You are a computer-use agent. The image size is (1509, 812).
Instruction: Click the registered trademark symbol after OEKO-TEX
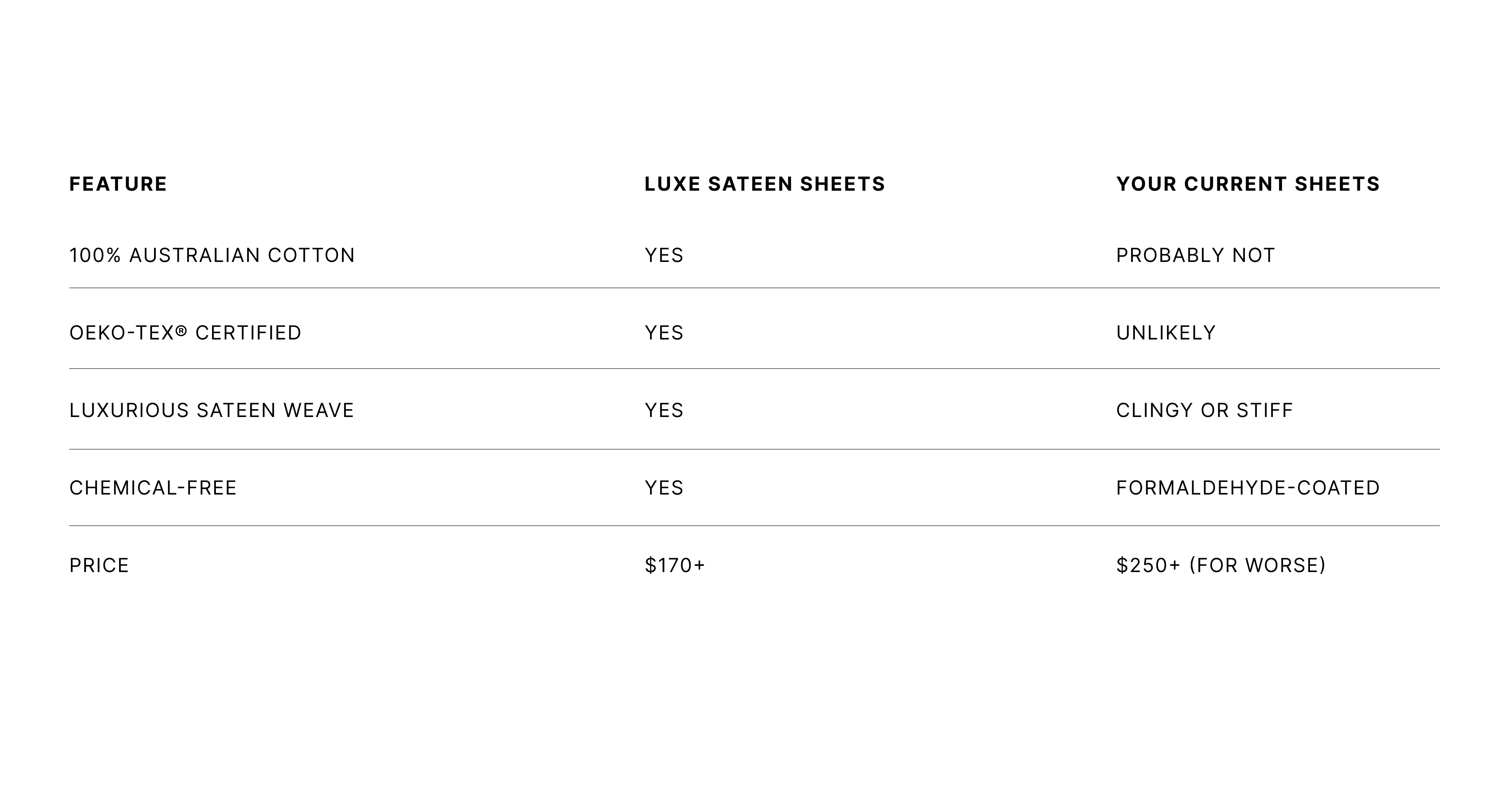pos(182,331)
